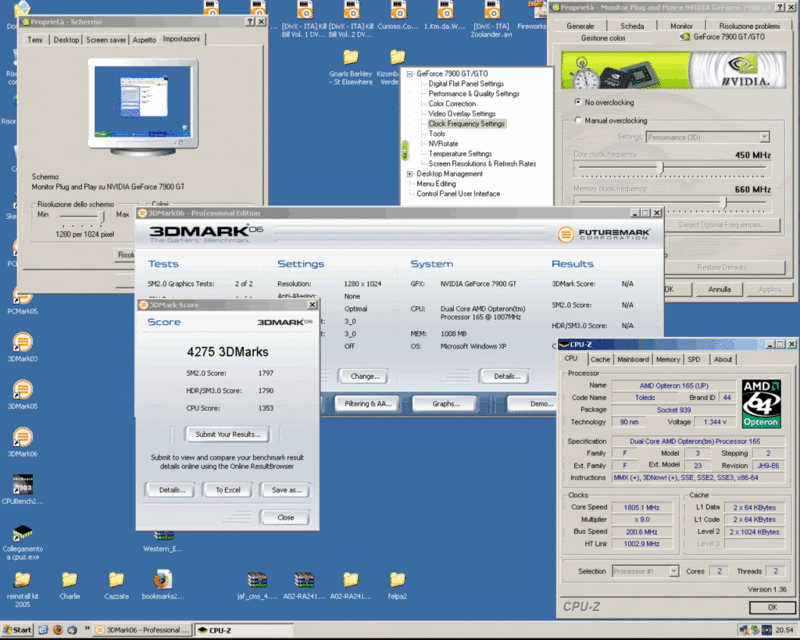Select the Manual overclocking radio button

coord(578,120)
